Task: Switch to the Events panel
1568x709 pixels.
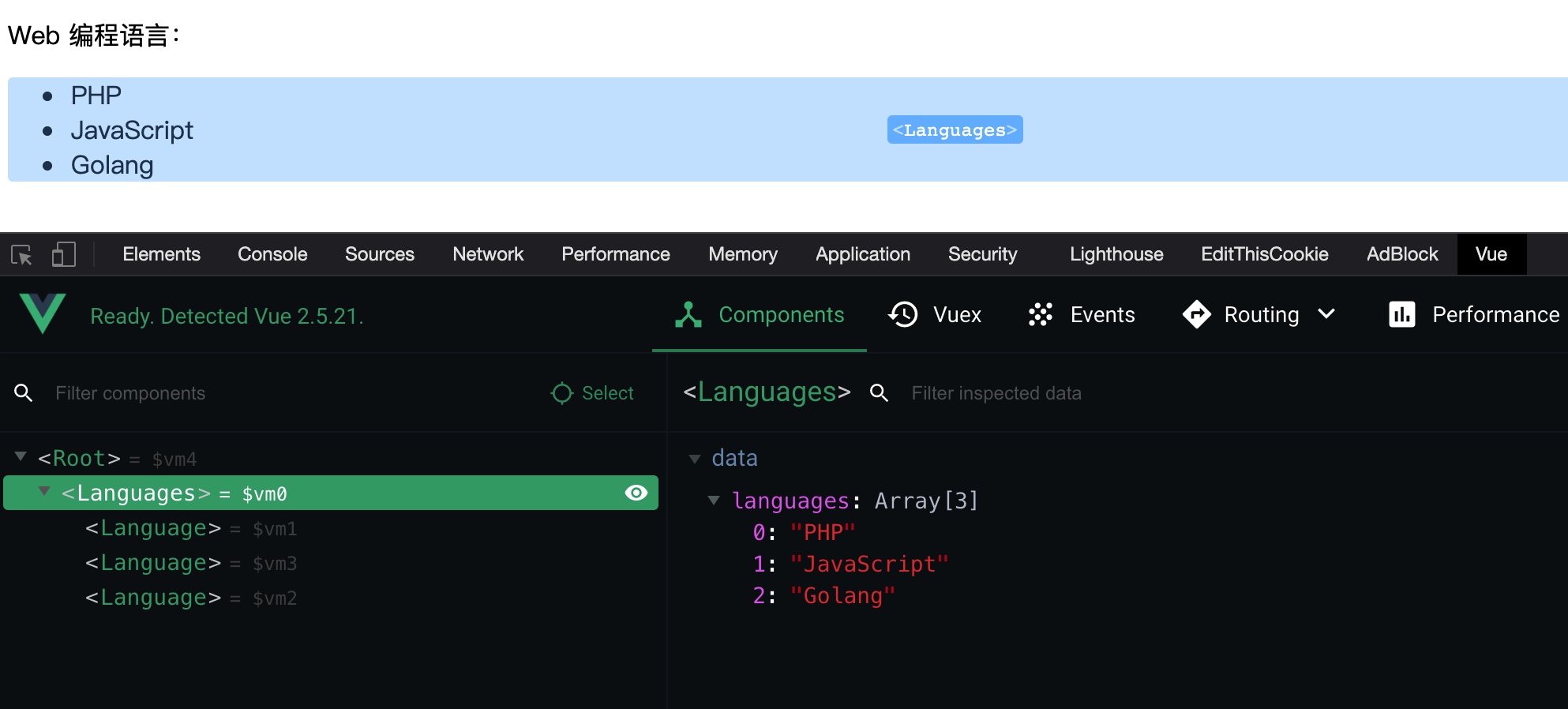Action: point(1081,314)
